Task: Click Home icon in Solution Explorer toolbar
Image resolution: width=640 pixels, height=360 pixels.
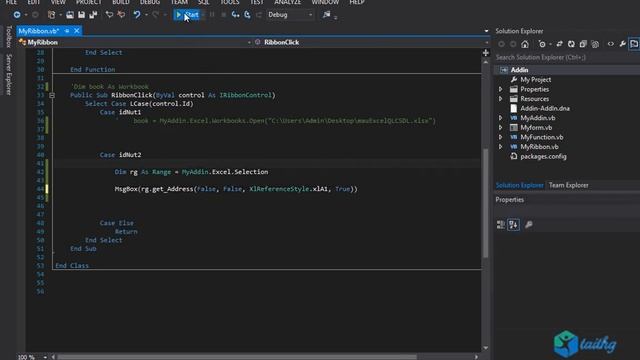Action: 525,44
